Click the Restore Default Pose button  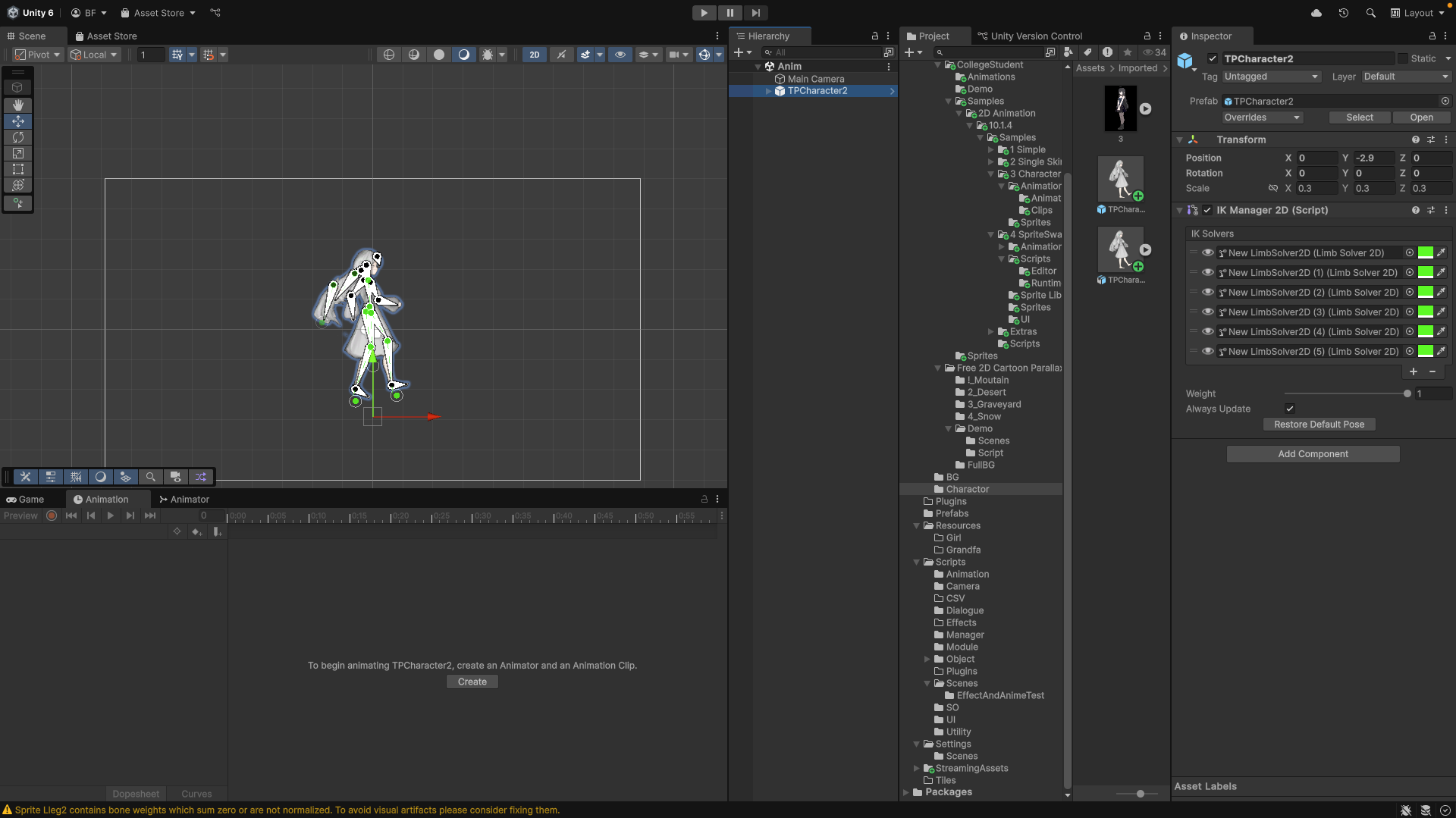coord(1319,425)
